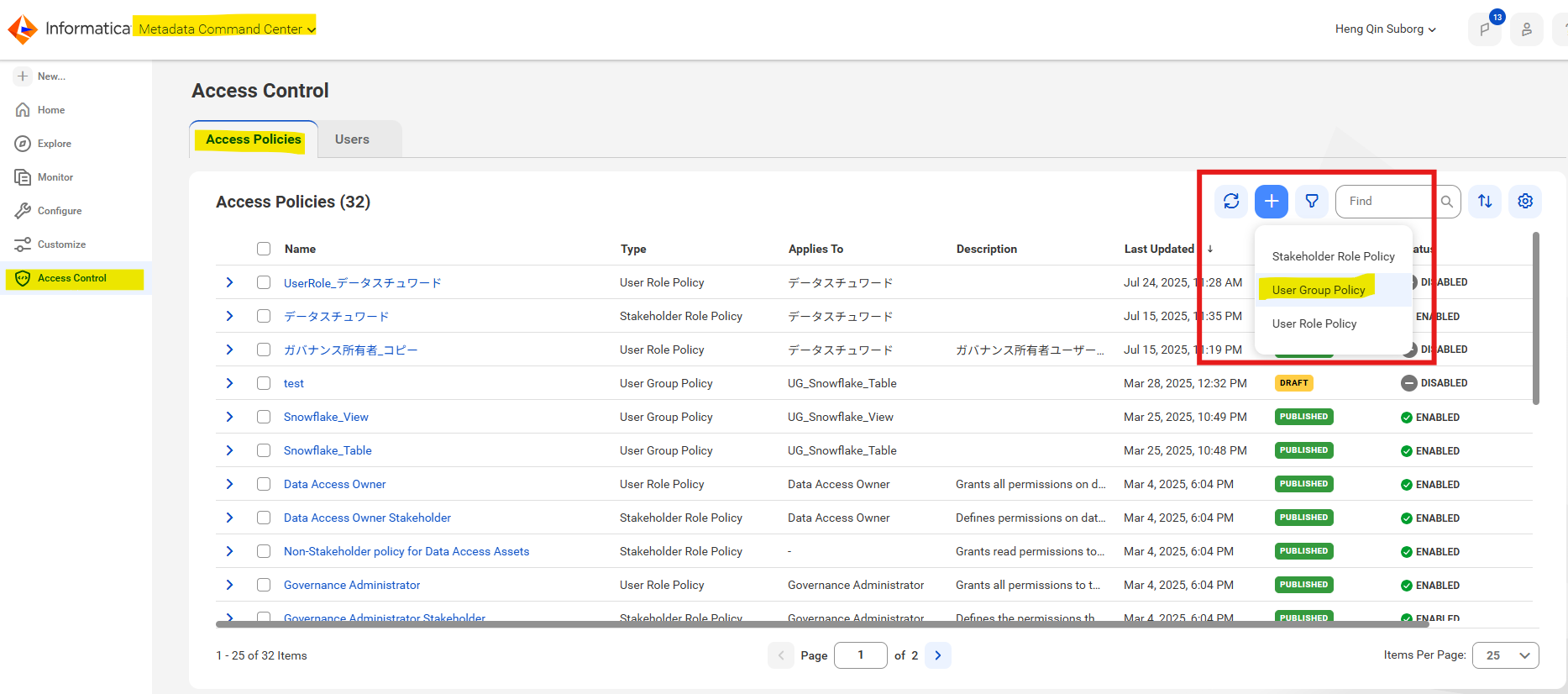1568x694 pixels.
Task: Toggle the select-all header checkbox
Action: (264, 249)
